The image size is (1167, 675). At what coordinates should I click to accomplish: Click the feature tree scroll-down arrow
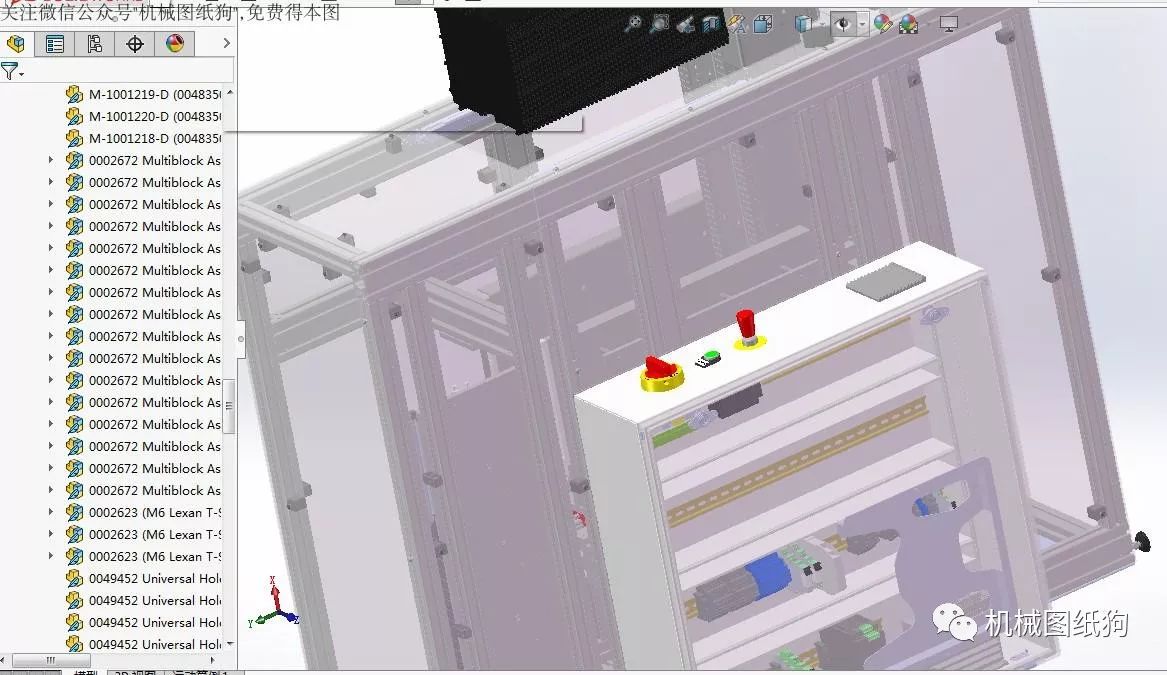230,644
